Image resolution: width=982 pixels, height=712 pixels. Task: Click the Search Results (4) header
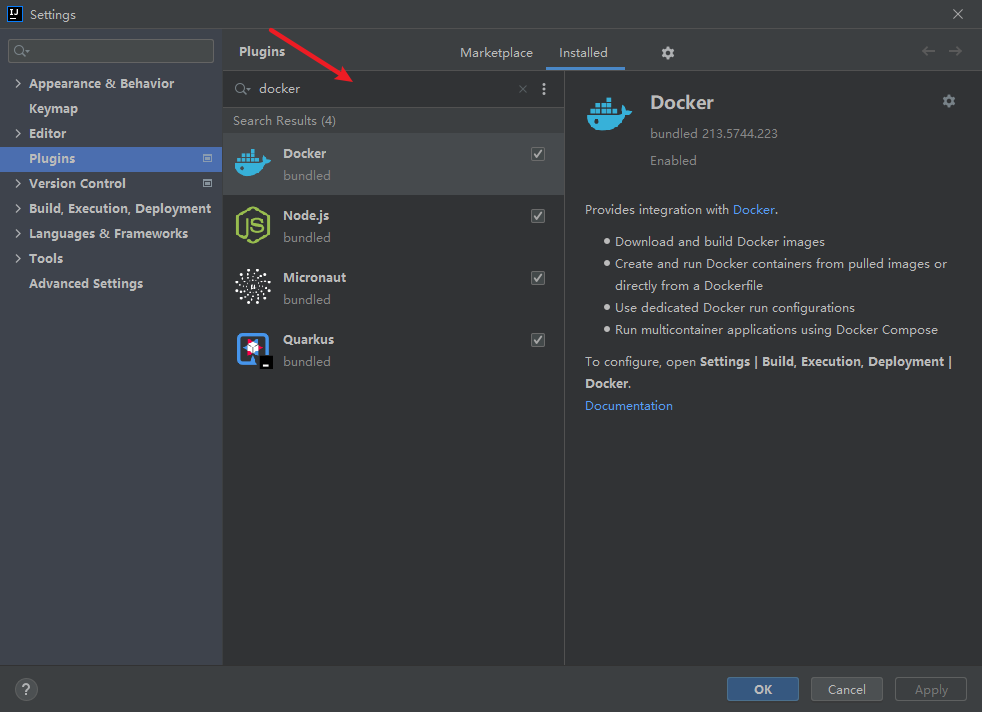(x=284, y=121)
